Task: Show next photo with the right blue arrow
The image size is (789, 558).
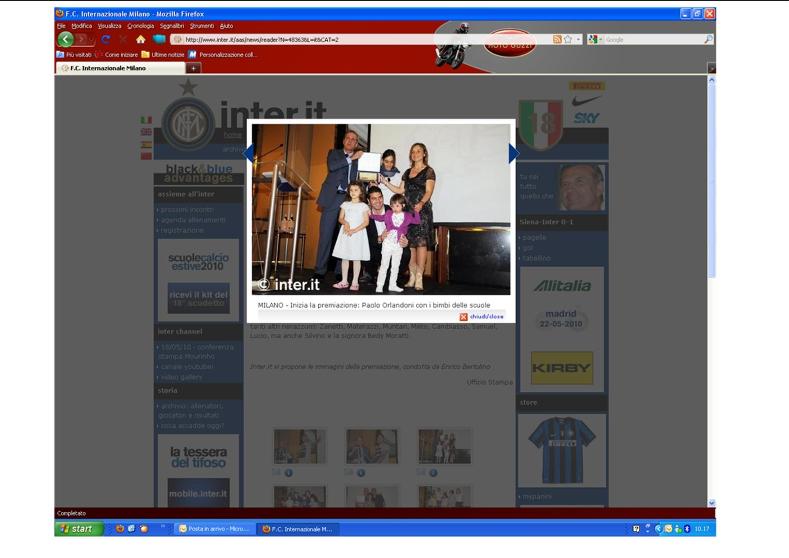Action: 514,153
